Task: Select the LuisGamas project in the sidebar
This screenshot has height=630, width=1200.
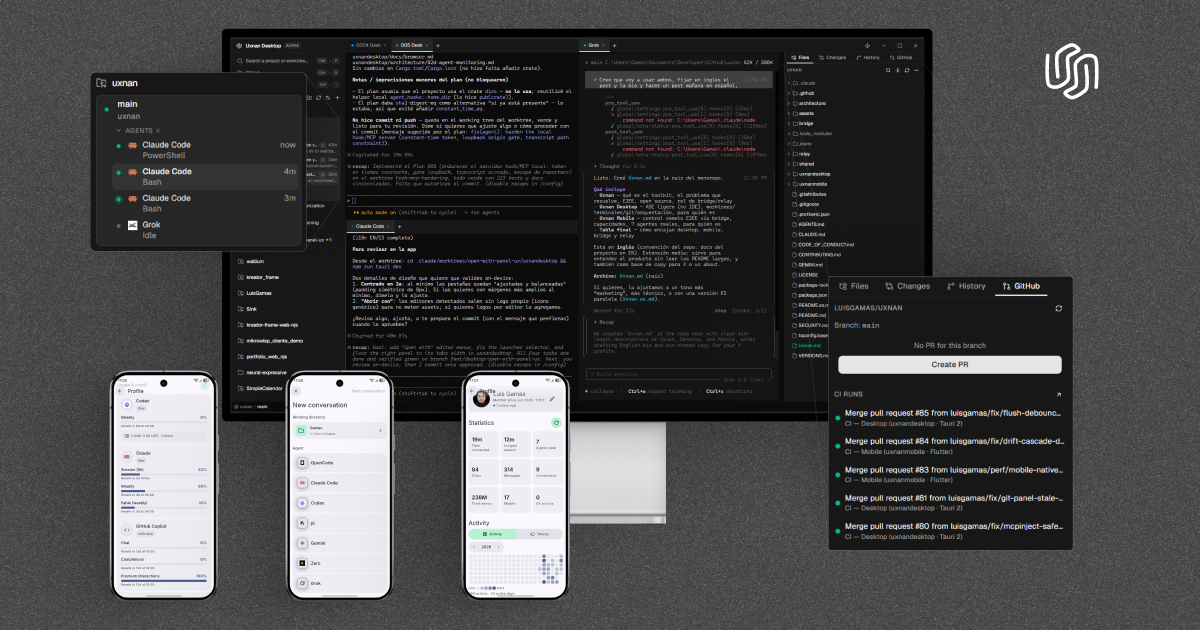Action: [255, 293]
